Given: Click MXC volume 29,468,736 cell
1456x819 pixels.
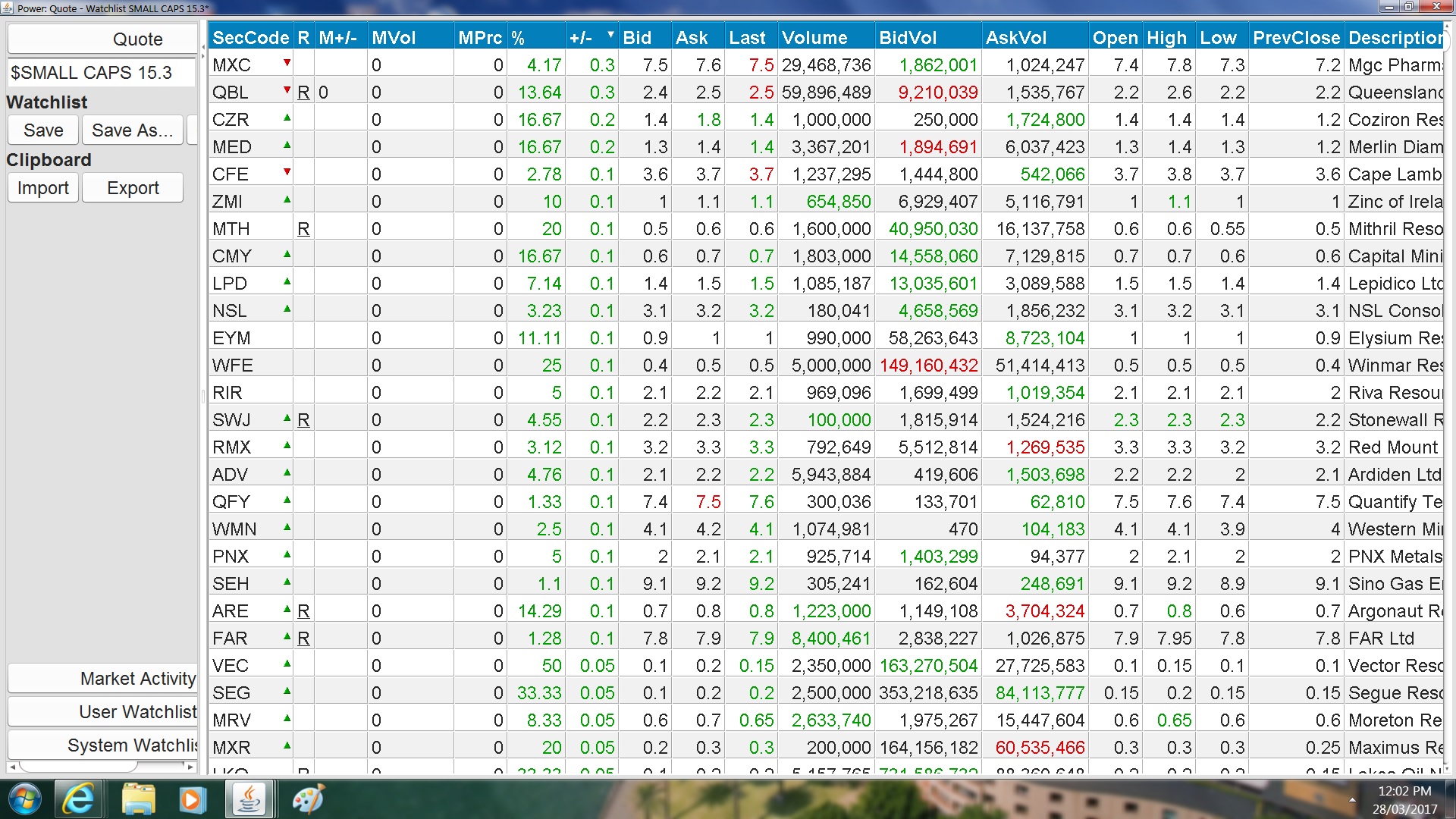Looking at the screenshot, I should pyautogui.click(x=826, y=64).
